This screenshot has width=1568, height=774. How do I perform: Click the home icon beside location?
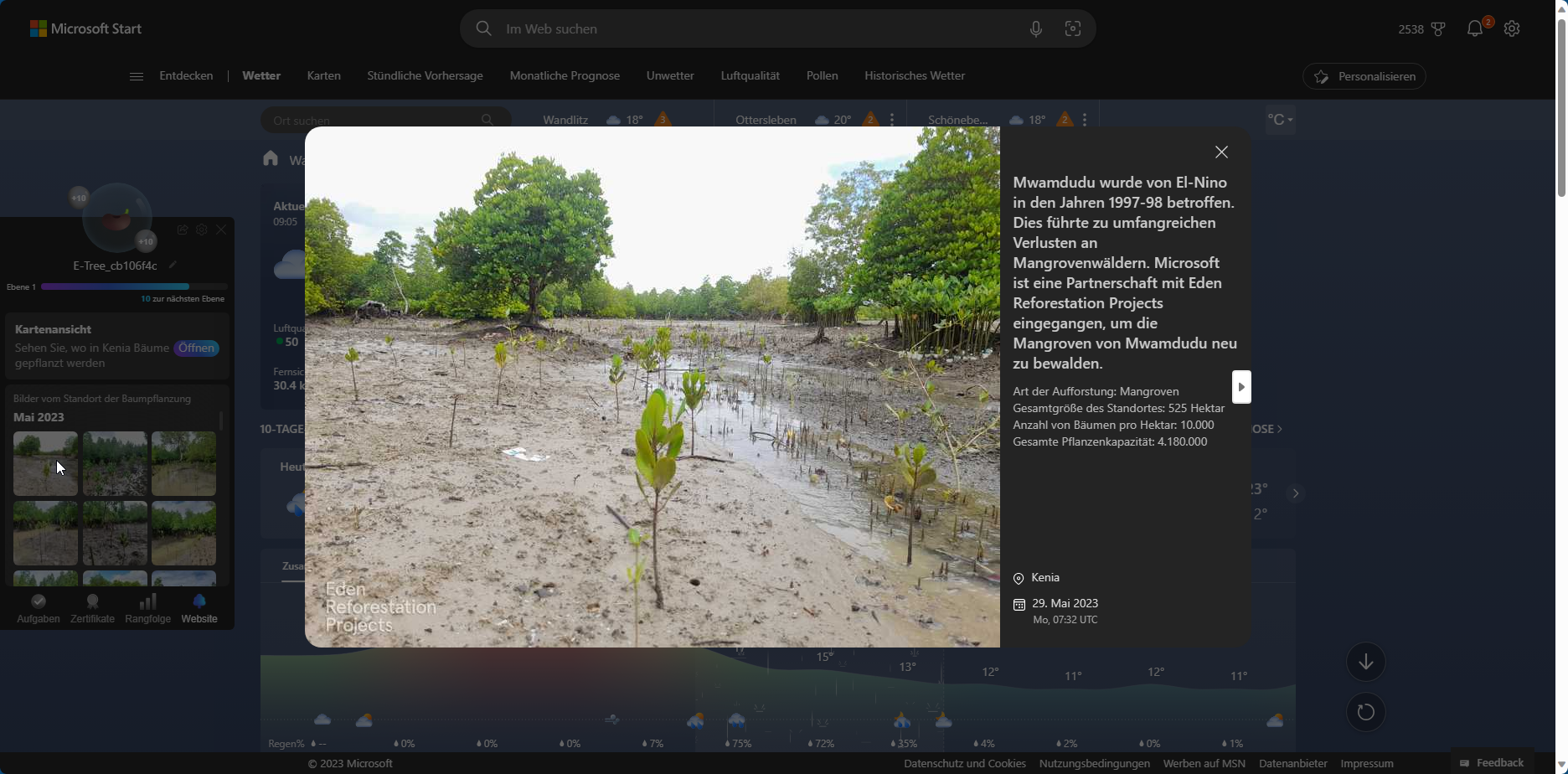tap(270, 158)
